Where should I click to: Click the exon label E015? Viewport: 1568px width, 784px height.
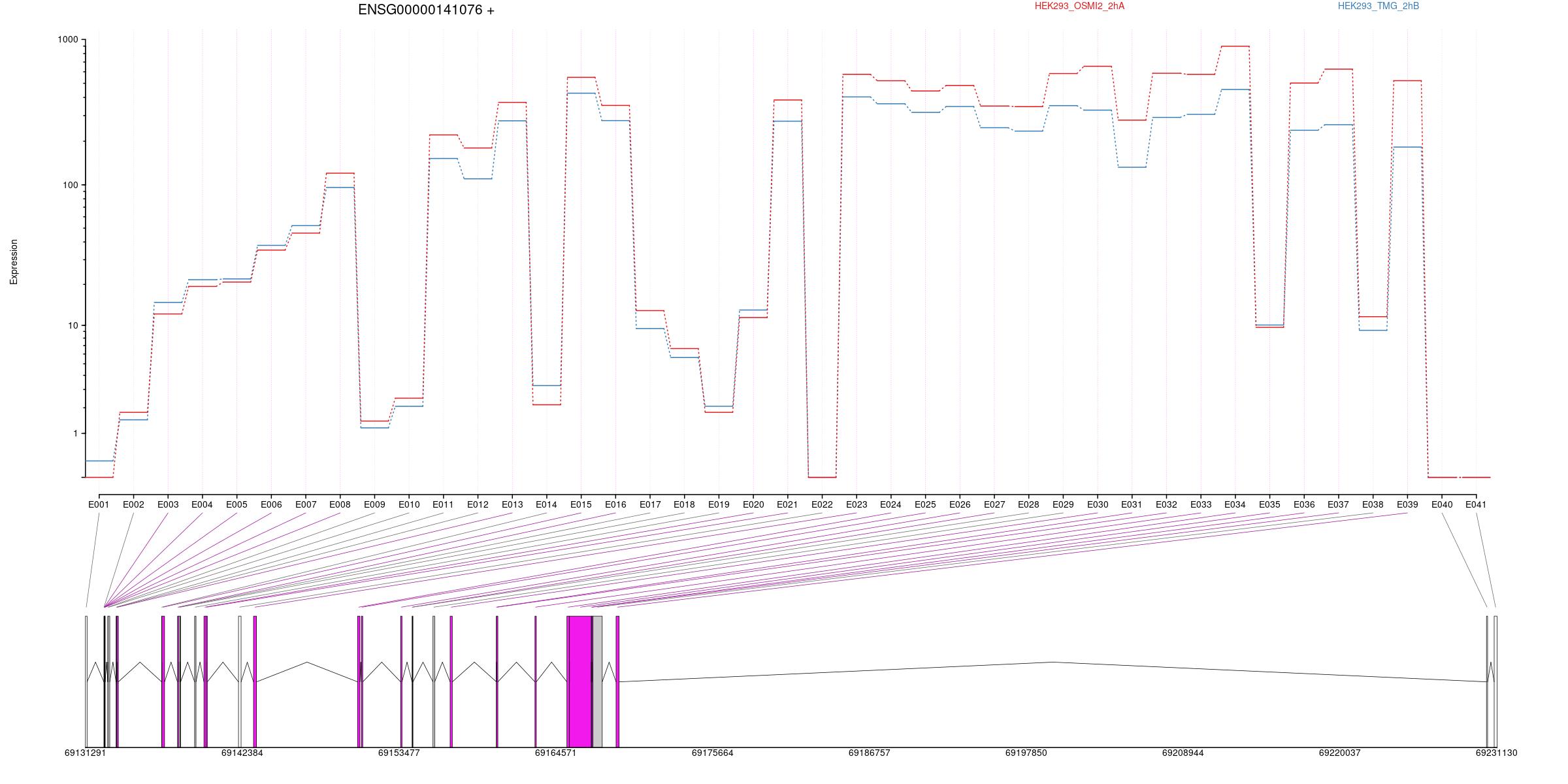pyautogui.click(x=581, y=504)
